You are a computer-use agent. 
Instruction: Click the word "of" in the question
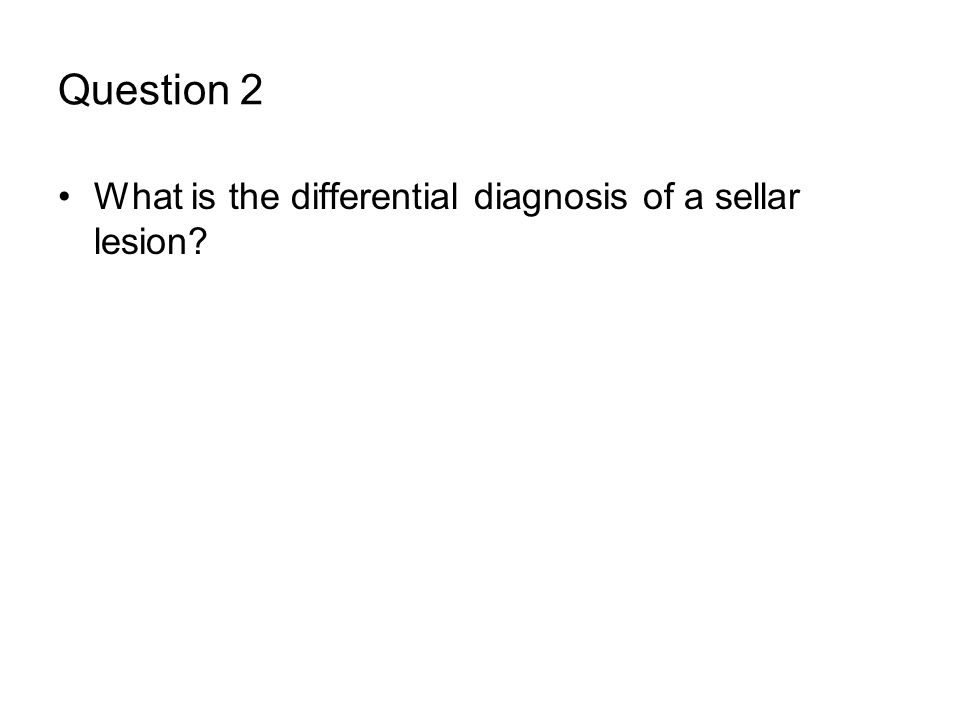coord(658,197)
